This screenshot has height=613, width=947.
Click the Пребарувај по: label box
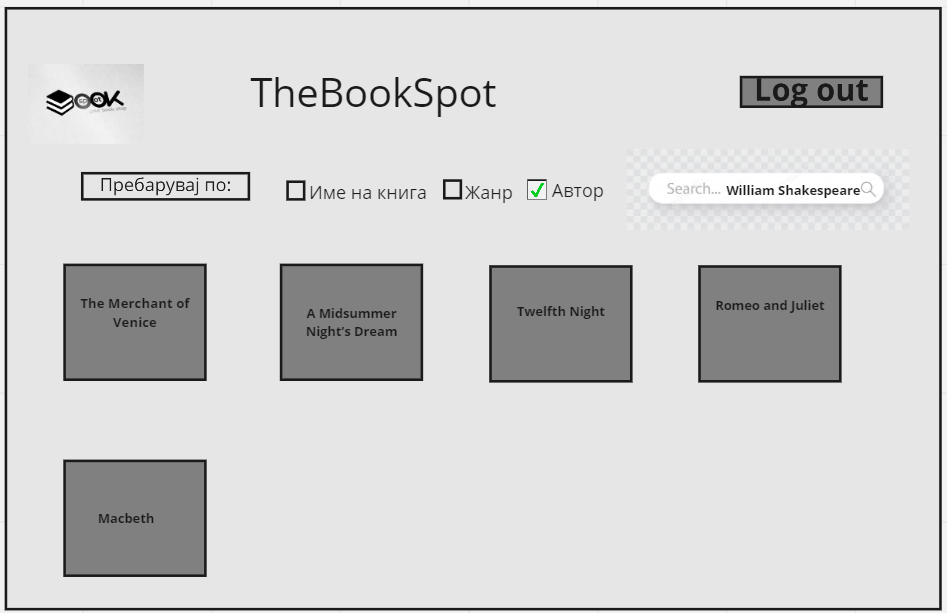coord(165,186)
